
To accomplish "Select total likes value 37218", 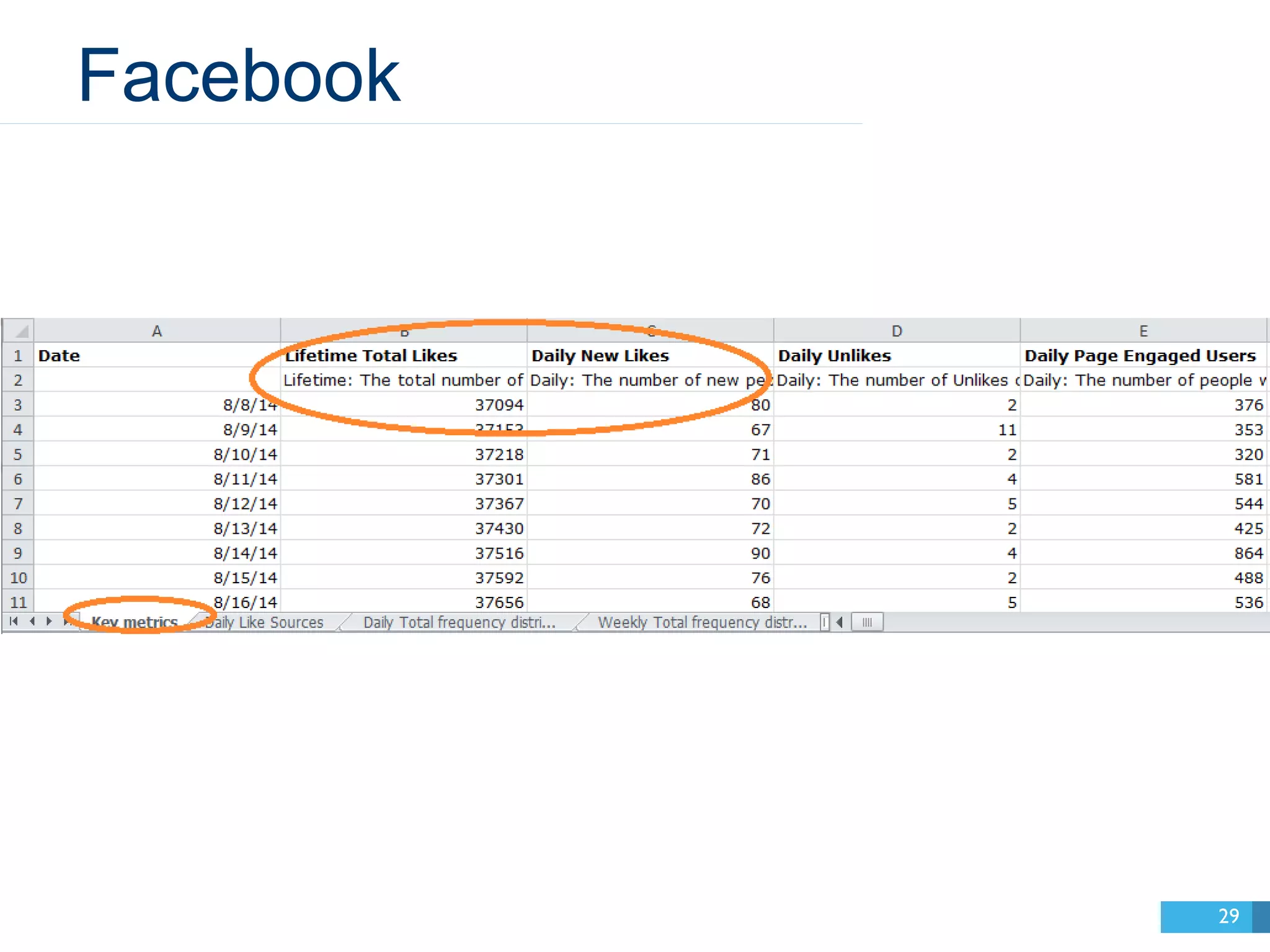I will click(404, 454).
